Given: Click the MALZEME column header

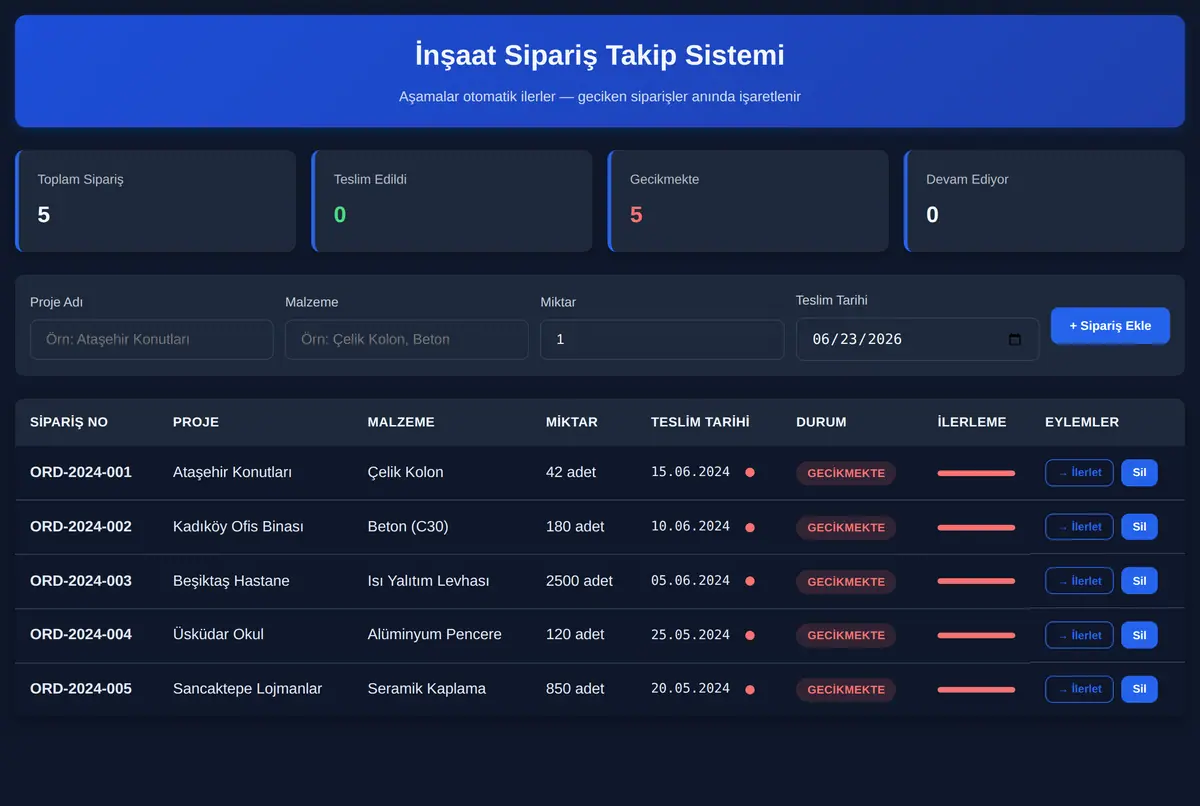Looking at the screenshot, I should [401, 422].
